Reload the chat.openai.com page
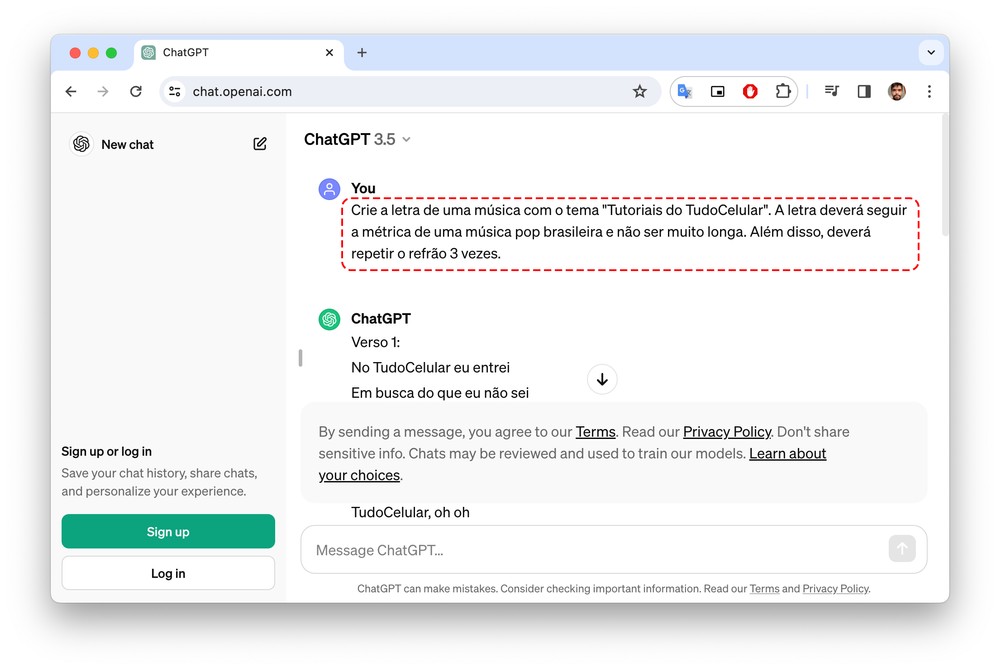Image resolution: width=1000 pixels, height=670 pixels. click(x=136, y=92)
